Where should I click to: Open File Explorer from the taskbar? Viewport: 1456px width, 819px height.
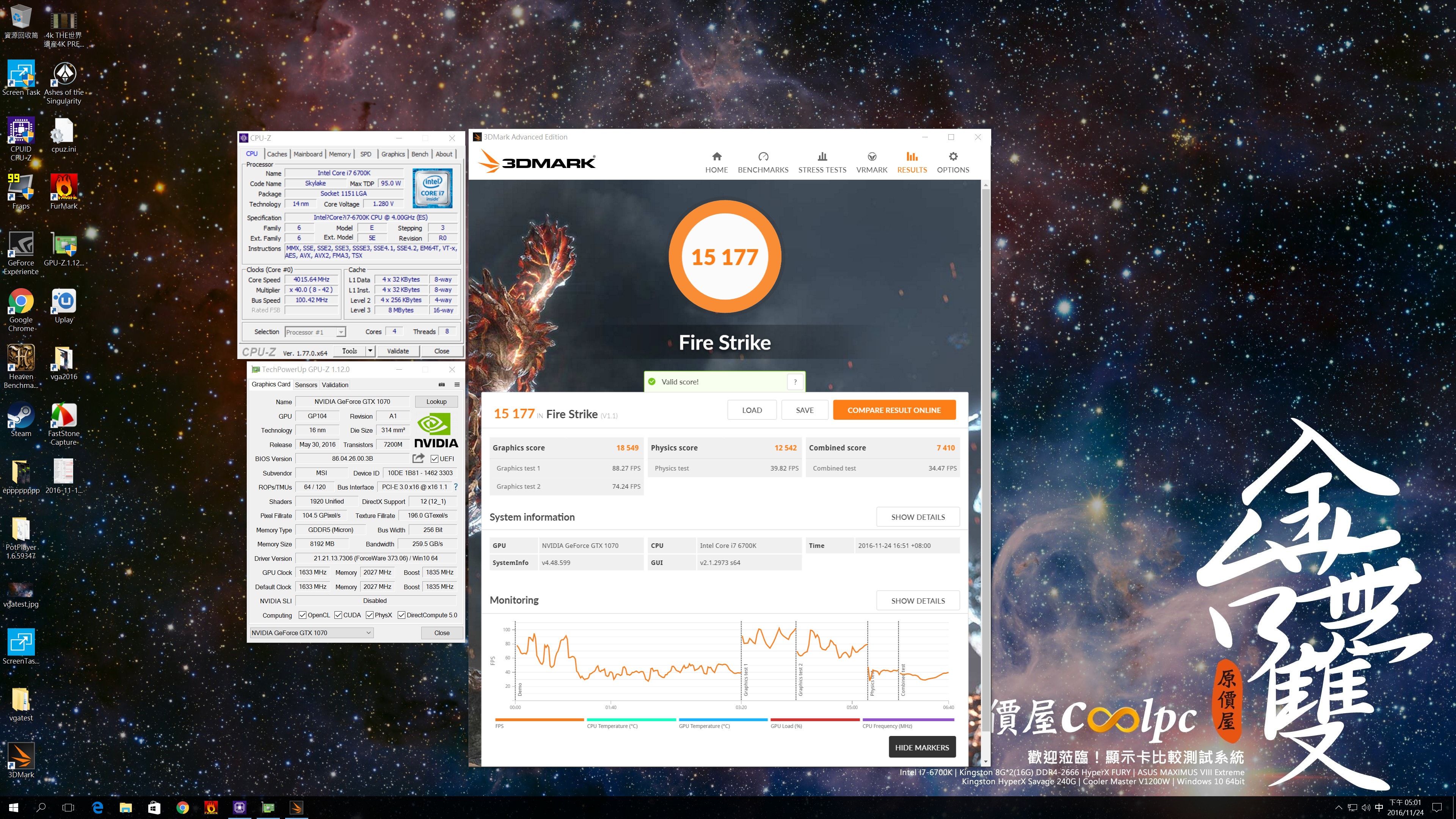click(126, 808)
